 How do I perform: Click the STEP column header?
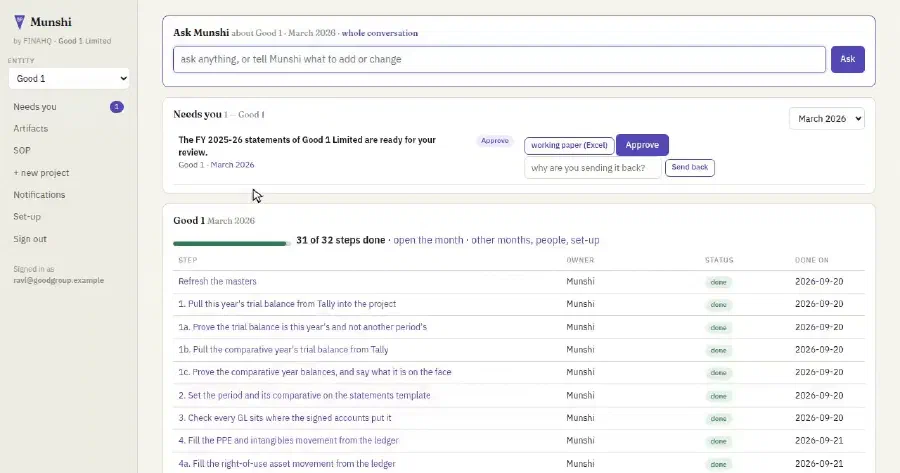tap(188, 260)
